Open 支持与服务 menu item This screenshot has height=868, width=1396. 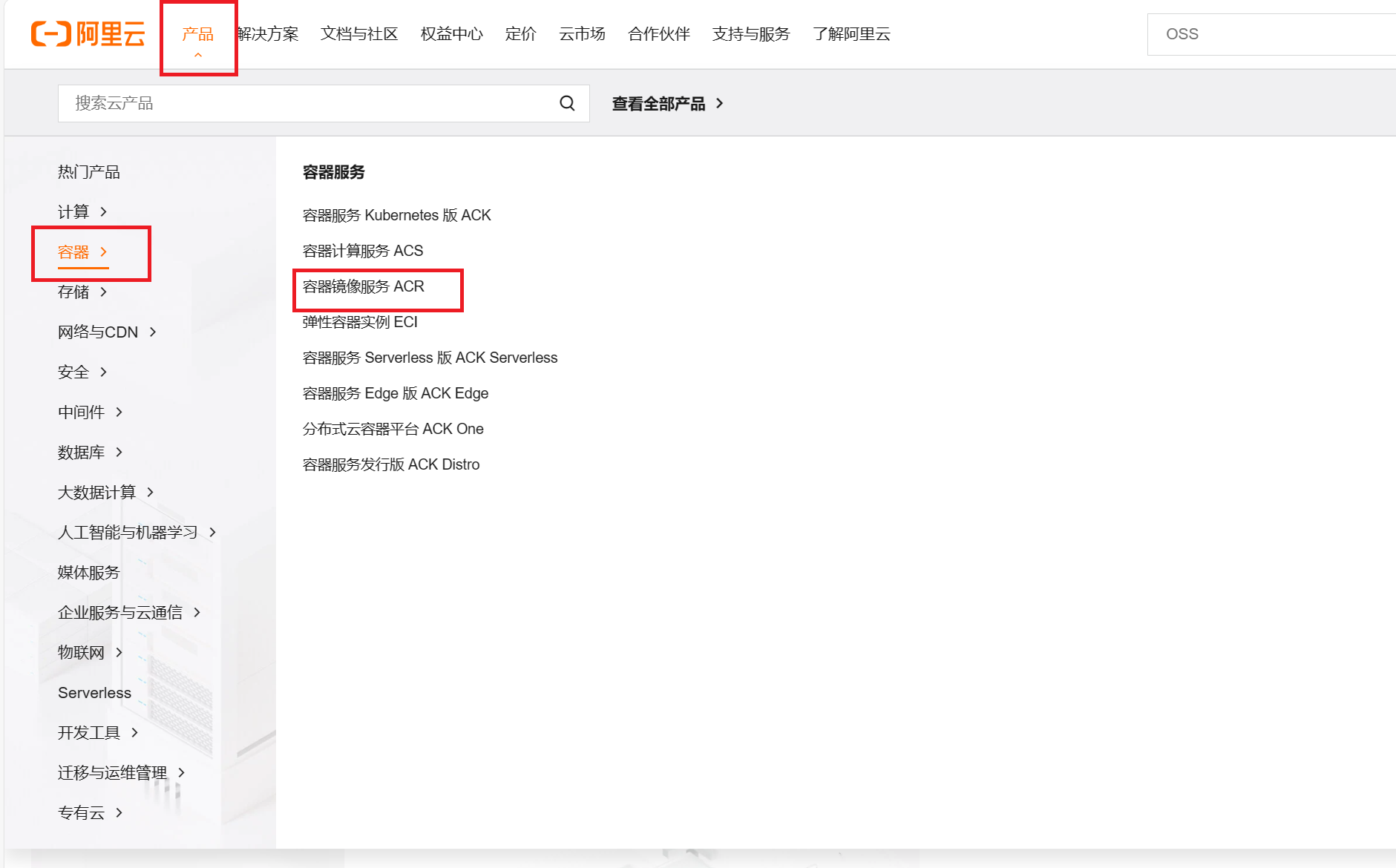pos(751,34)
